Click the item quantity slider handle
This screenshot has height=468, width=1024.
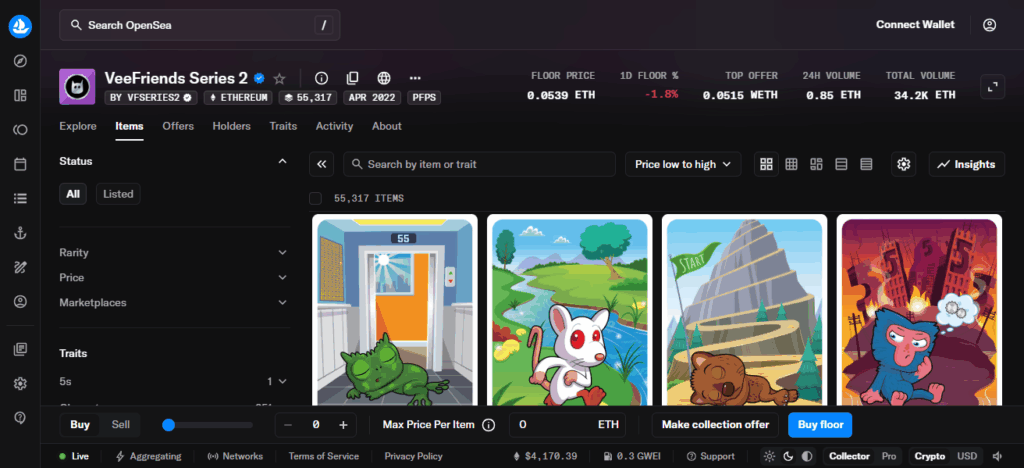[x=168, y=425]
